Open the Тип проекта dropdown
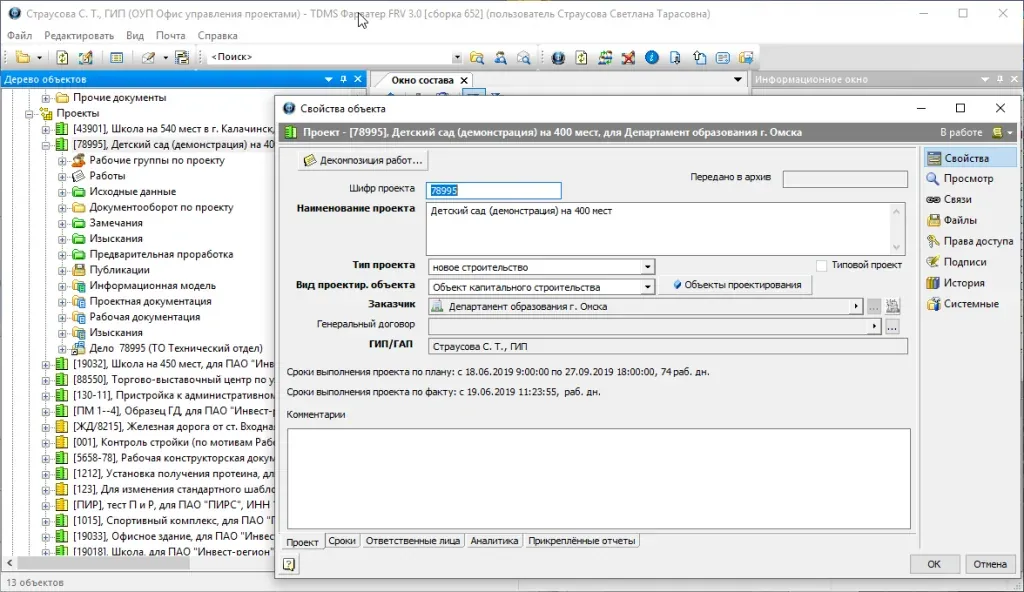The height and width of the screenshot is (592, 1024). pyautogui.click(x=648, y=267)
